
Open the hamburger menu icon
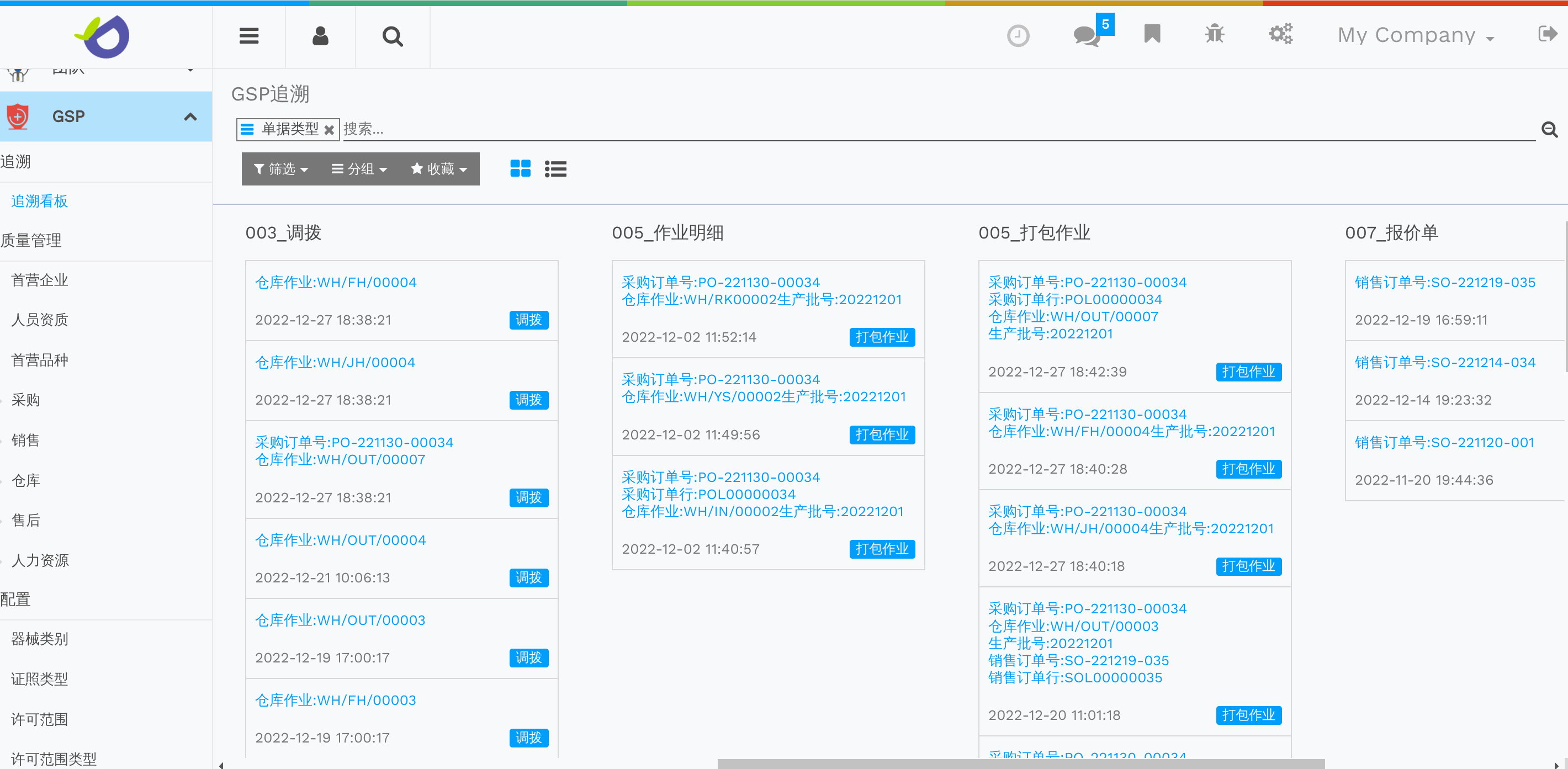[x=248, y=36]
